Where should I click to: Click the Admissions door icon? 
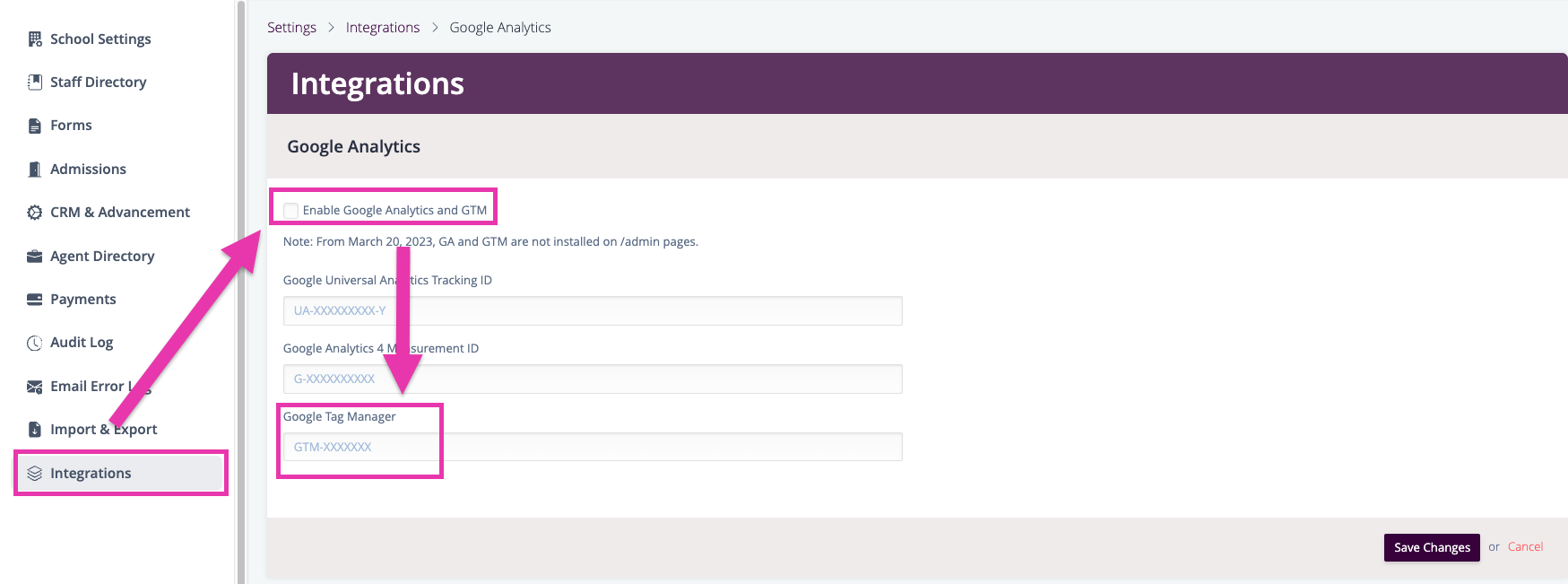point(35,169)
